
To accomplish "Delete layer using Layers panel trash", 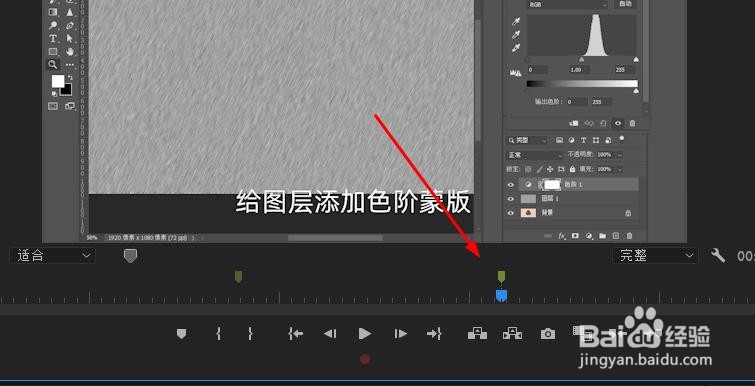I will pyautogui.click(x=629, y=236).
